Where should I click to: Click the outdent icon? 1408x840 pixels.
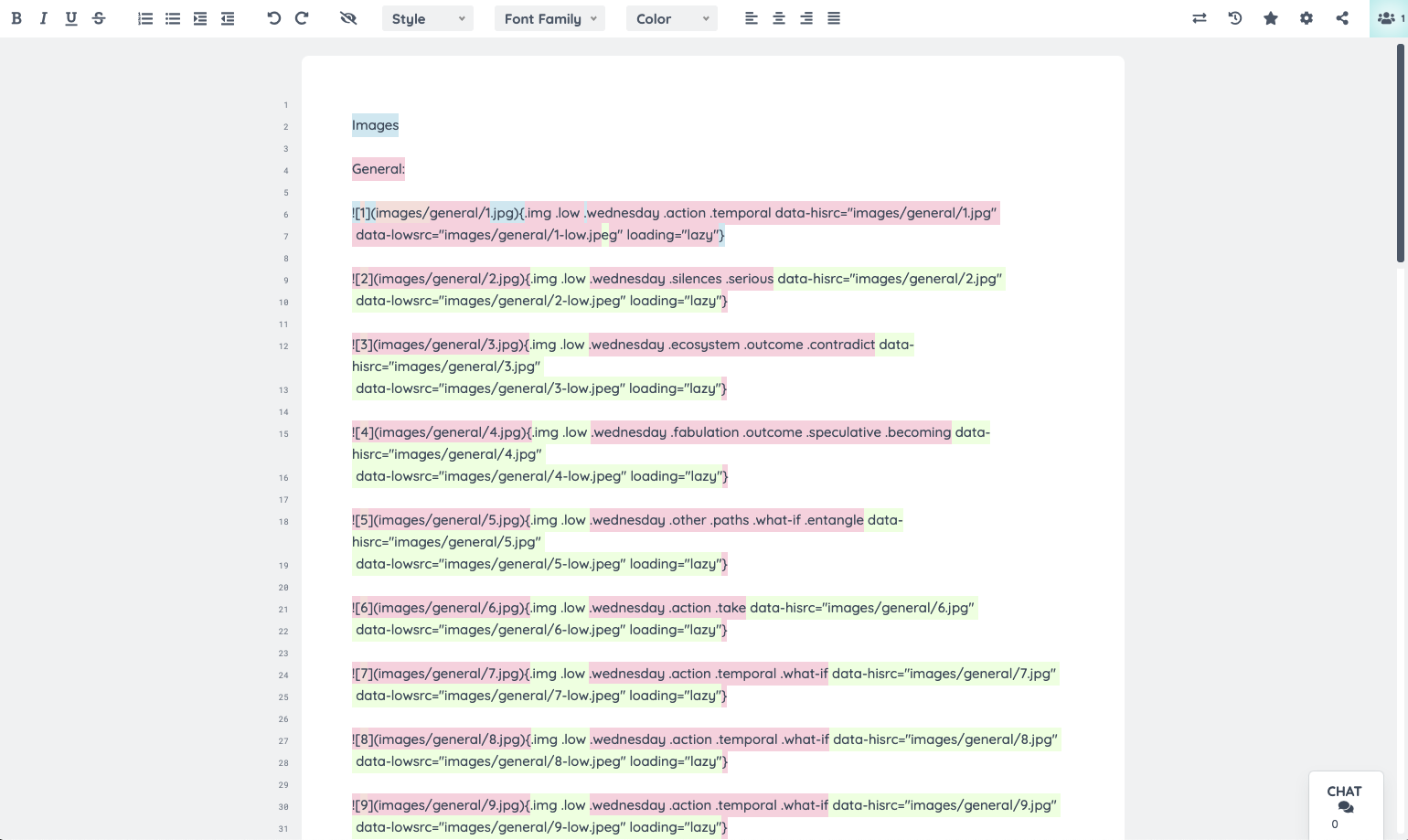pos(228,18)
